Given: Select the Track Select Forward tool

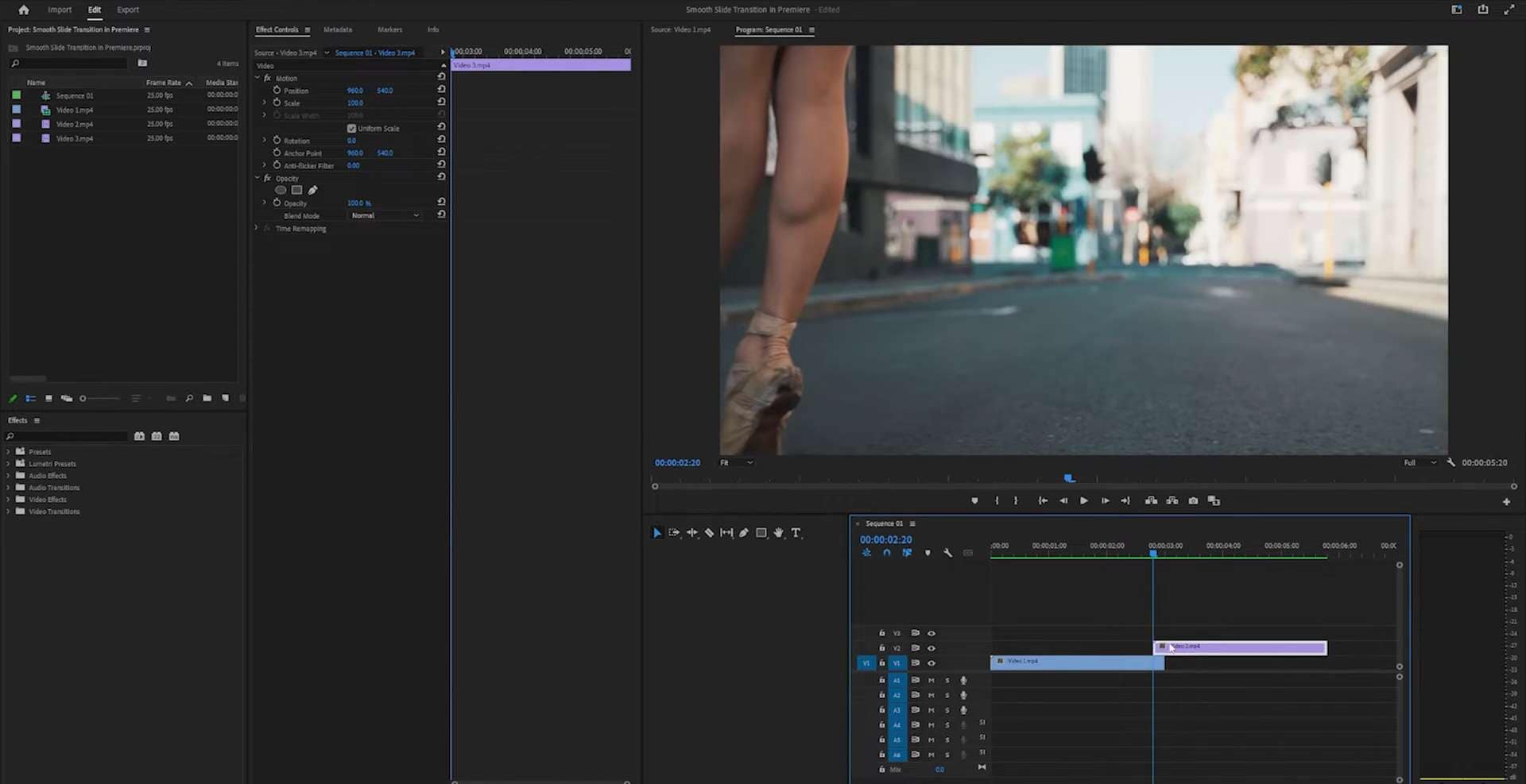Looking at the screenshot, I should click(x=674, y=533).
